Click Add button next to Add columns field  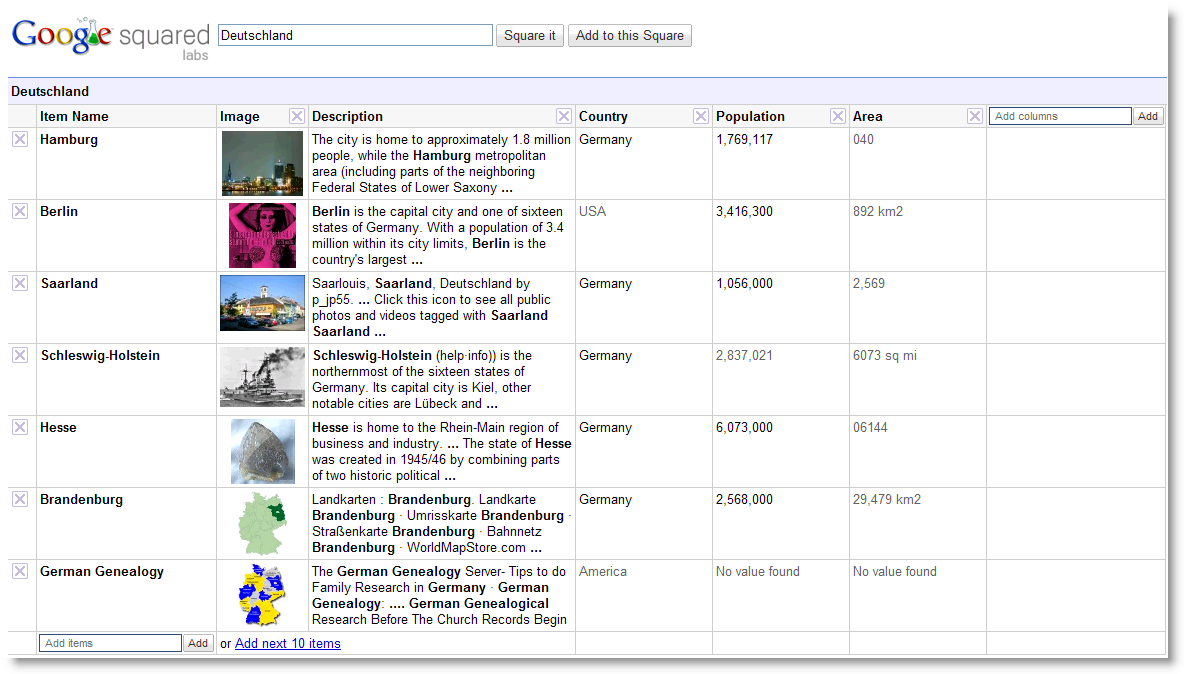pos(1148,116)
